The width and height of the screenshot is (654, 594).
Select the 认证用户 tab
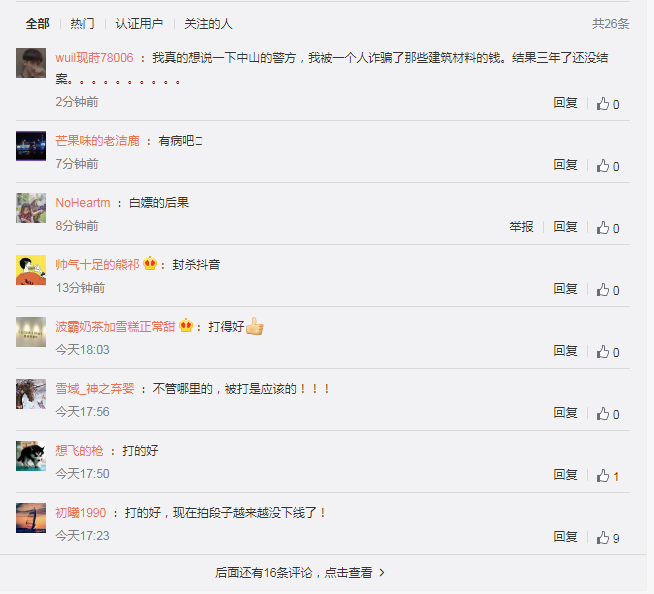coord(139,24)
